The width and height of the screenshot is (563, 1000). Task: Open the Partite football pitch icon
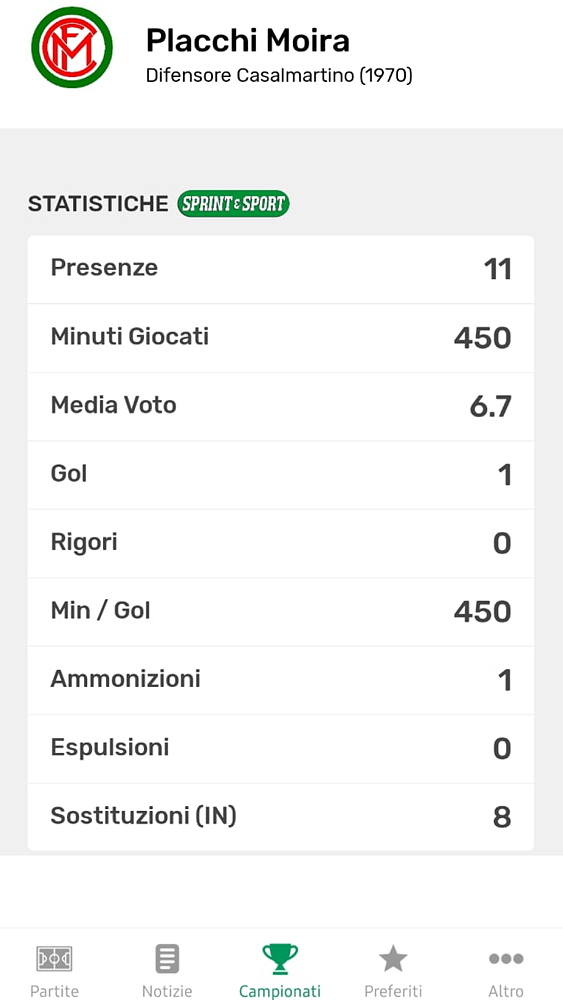[x=54, y=958]
